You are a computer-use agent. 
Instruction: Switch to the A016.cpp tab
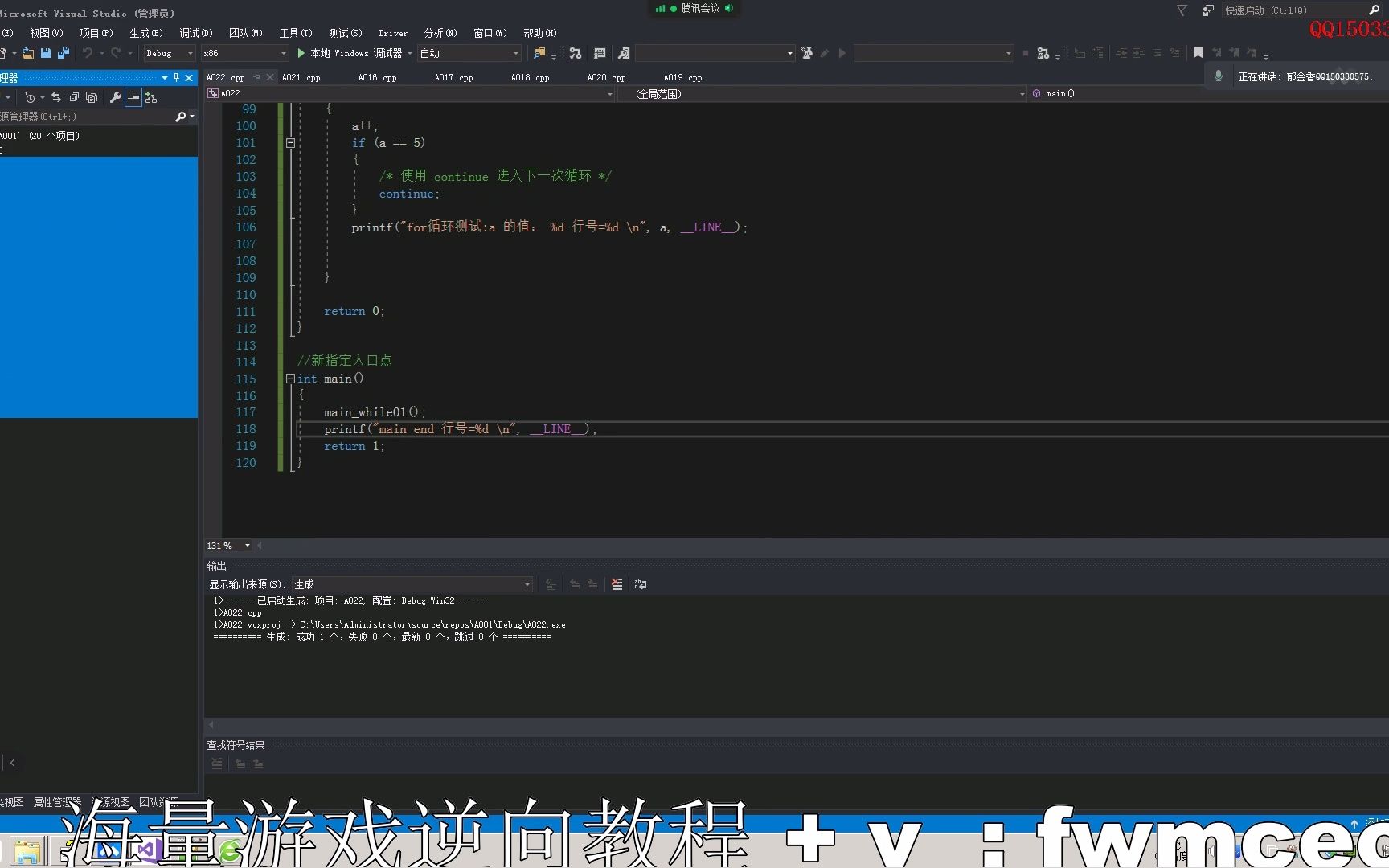[378, 78]
